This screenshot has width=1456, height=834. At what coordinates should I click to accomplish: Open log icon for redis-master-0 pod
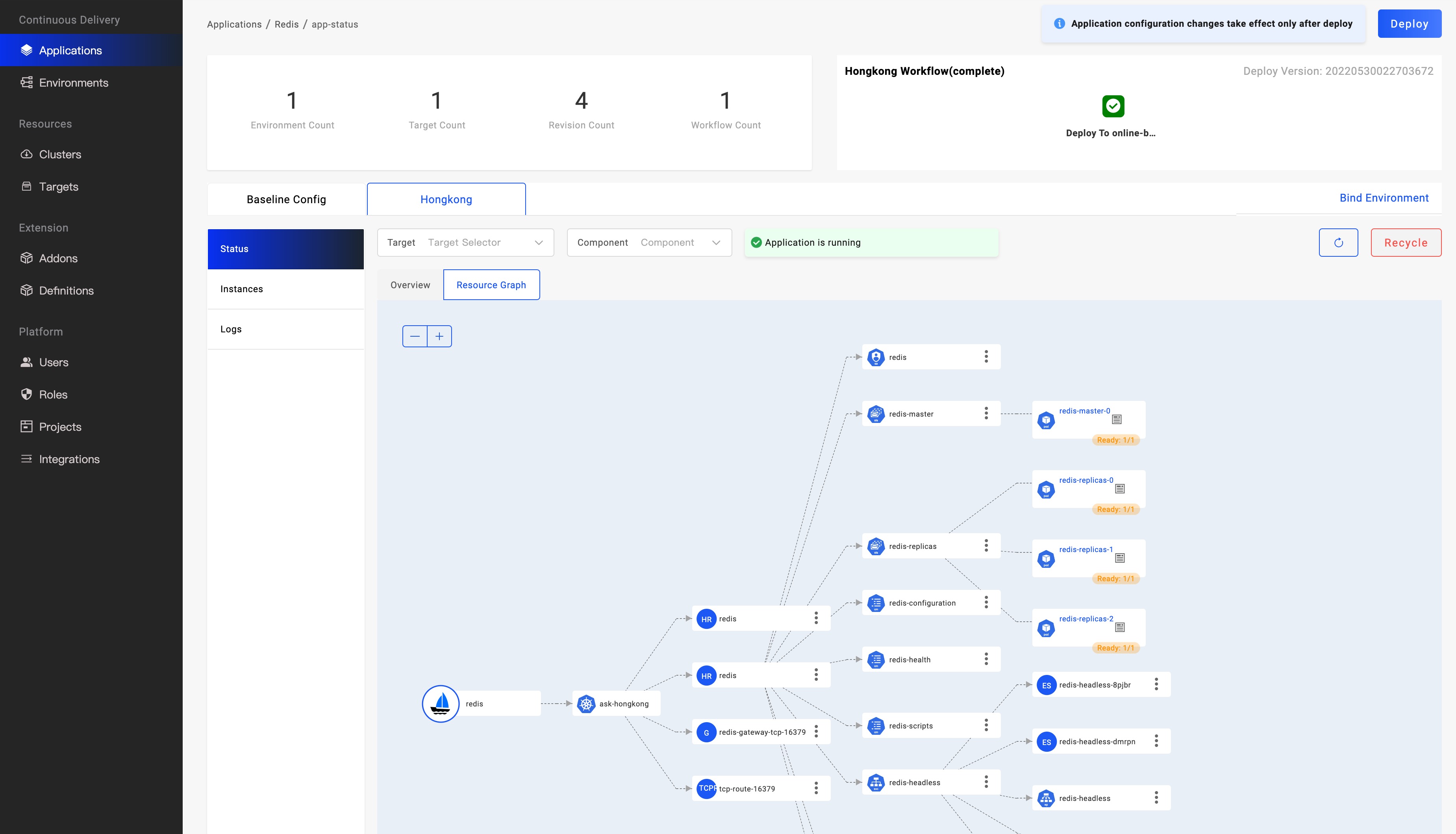[1117, 420]
